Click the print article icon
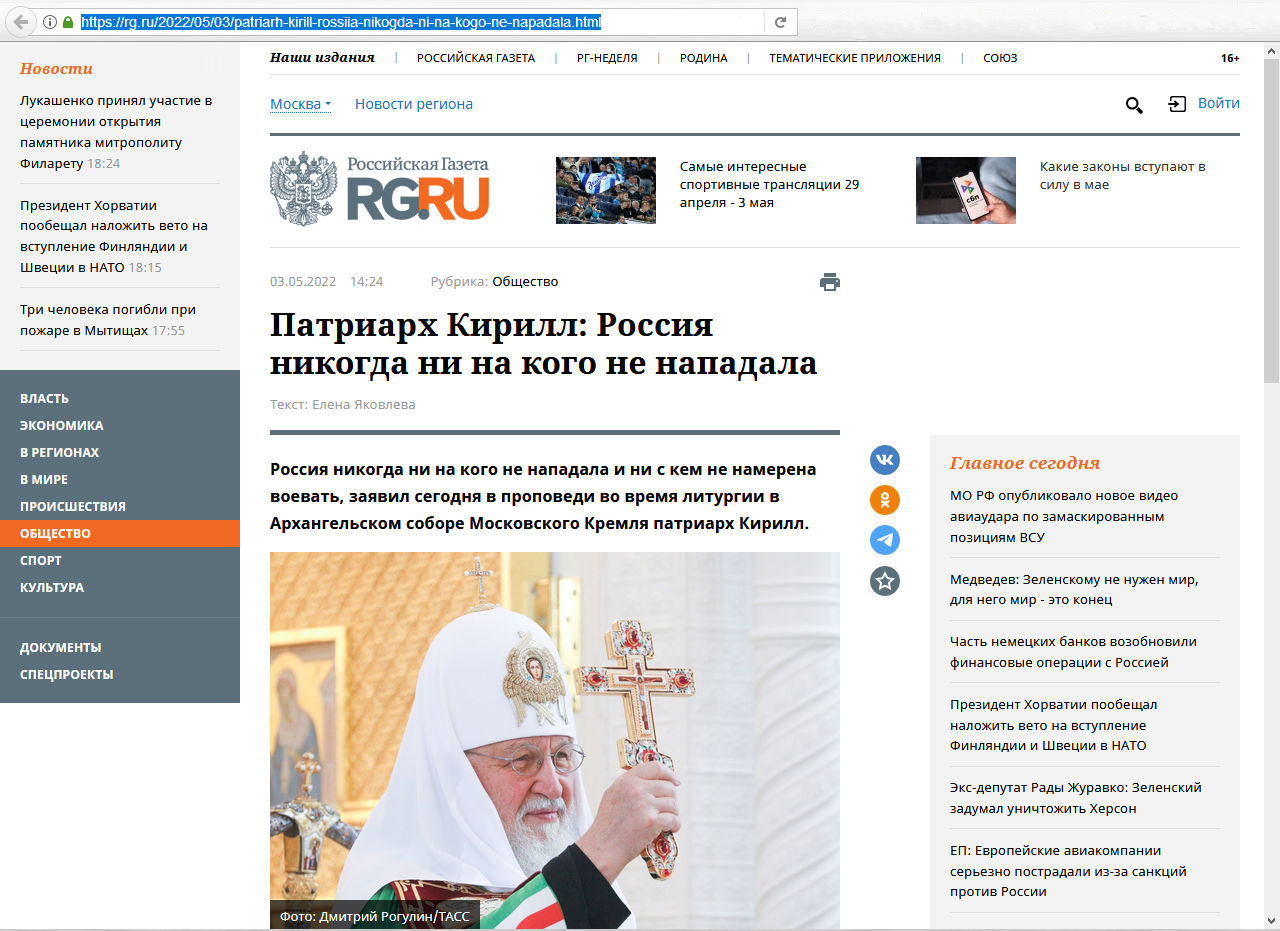Screen dimensions: 1280x931 click(x=829, y=282)
